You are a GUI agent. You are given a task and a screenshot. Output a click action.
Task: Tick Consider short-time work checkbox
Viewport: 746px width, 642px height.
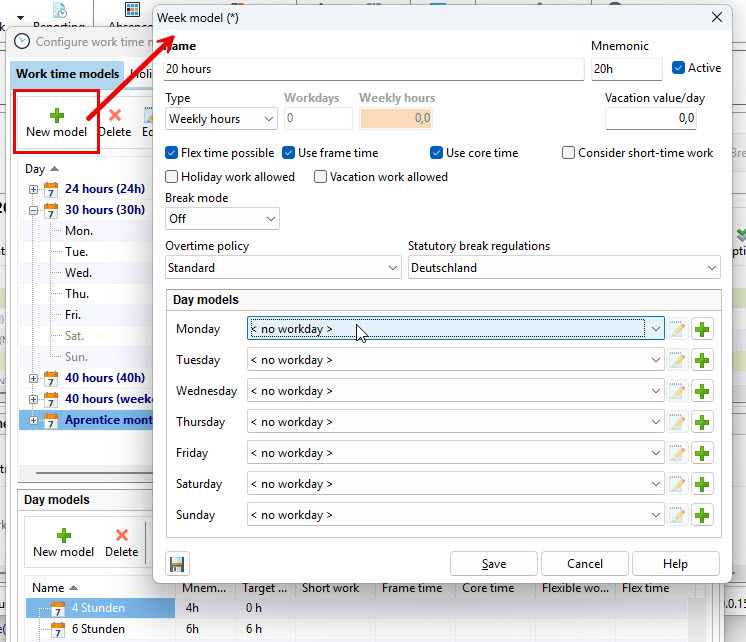coord(569,153)
